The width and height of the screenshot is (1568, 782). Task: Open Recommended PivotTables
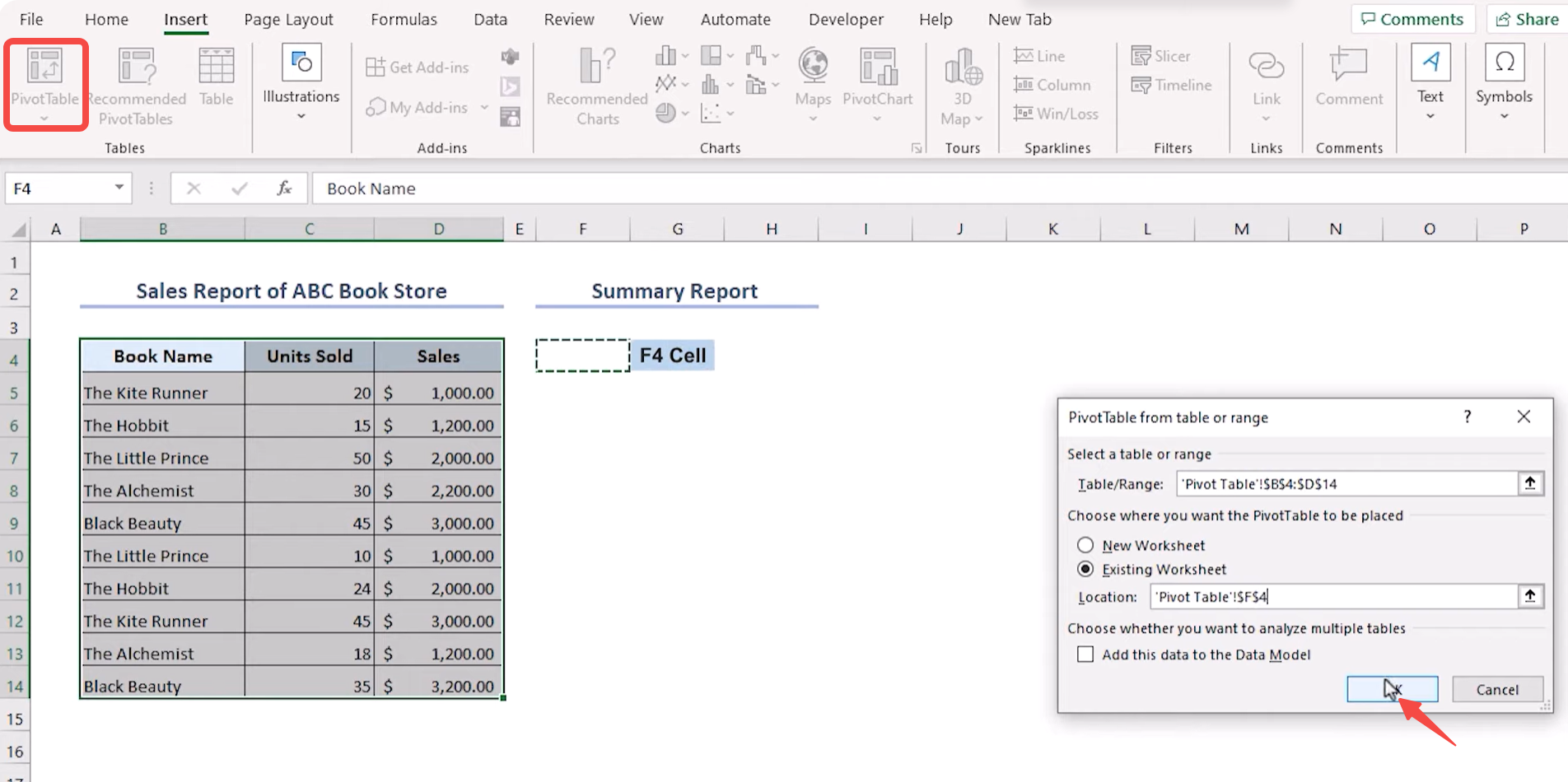click(136, 86)
